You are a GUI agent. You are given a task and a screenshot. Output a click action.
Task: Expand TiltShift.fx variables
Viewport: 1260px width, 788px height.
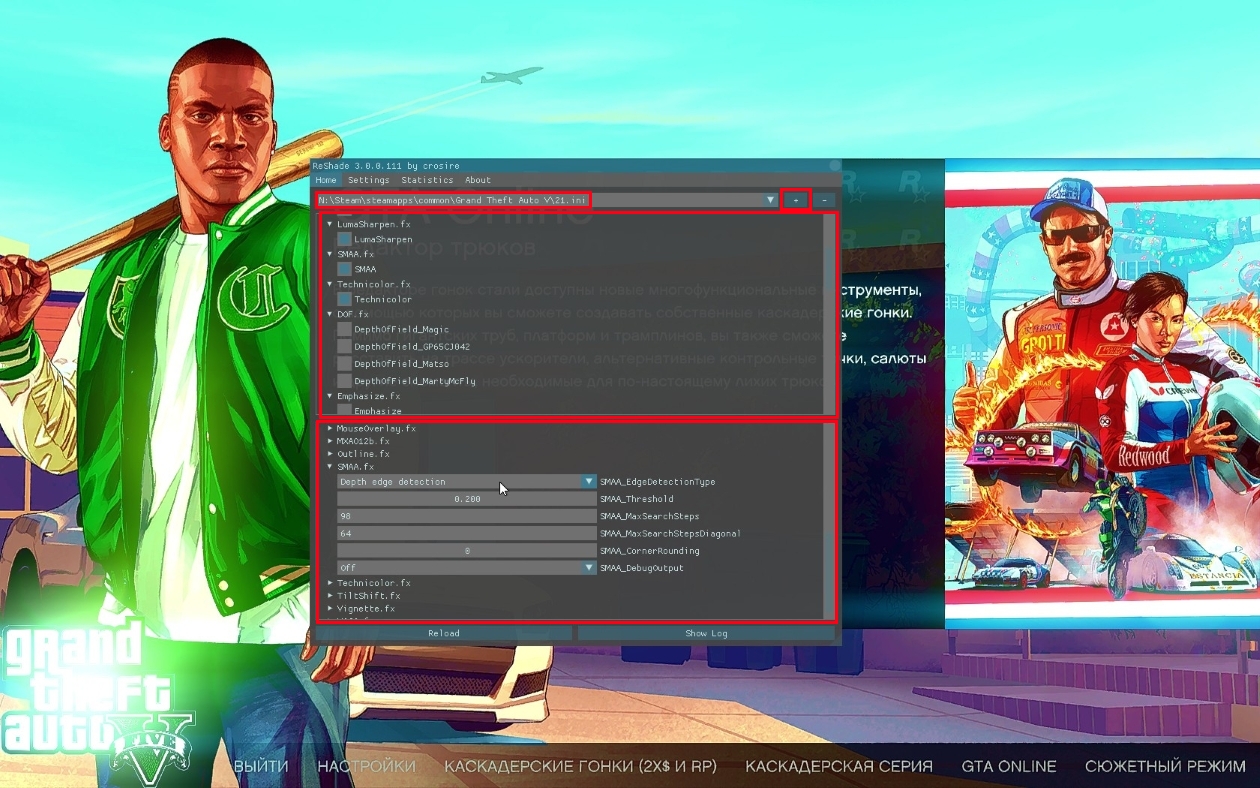coord(330,596)
